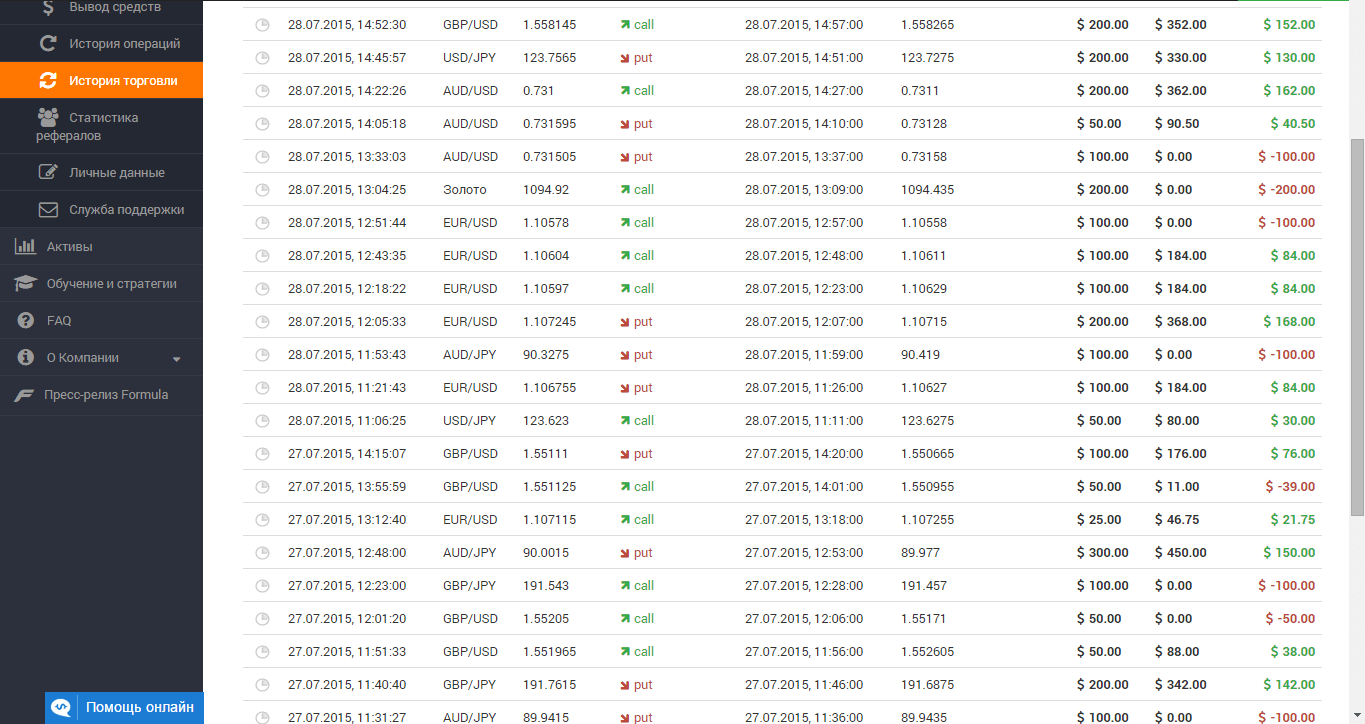Open the История торговли menu item

[123, 80]
